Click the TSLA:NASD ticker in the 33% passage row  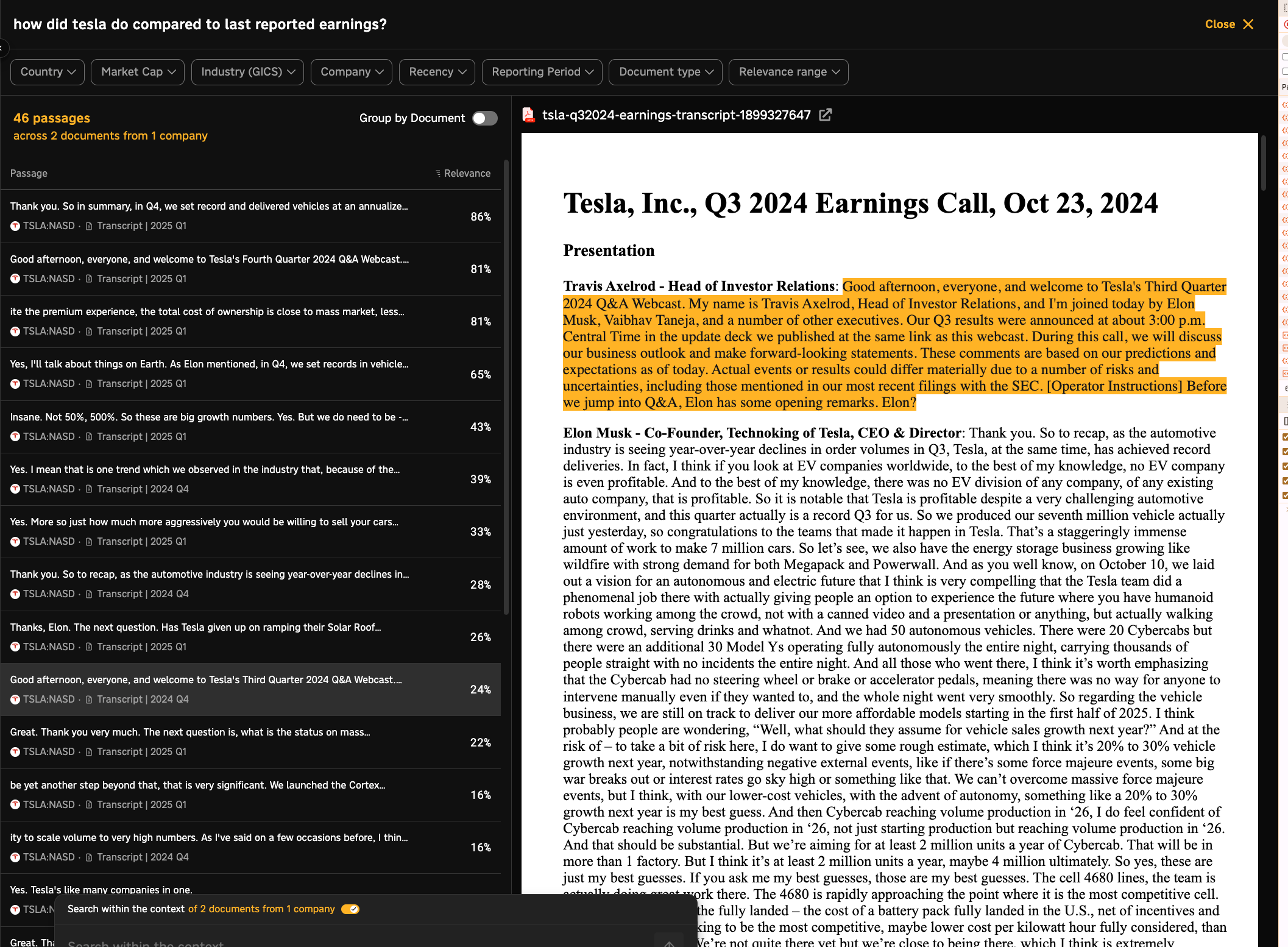coord(49,542)
